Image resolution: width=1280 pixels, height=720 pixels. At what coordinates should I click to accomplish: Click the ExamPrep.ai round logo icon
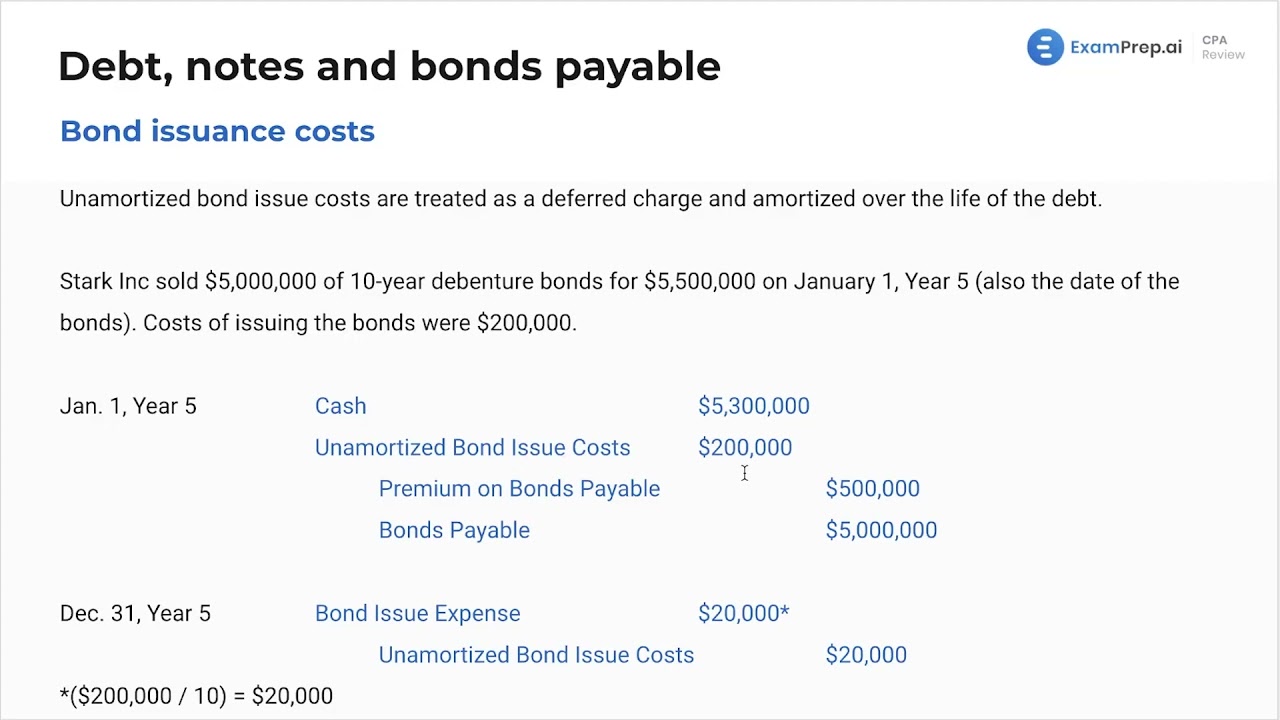click(x=1045, y=47)
